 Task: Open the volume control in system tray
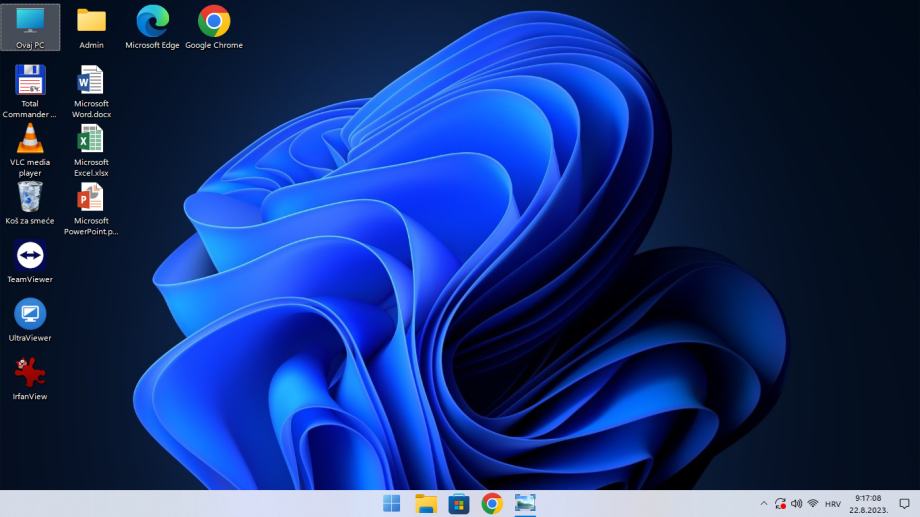pyautogui.click(x=796, y=504)
